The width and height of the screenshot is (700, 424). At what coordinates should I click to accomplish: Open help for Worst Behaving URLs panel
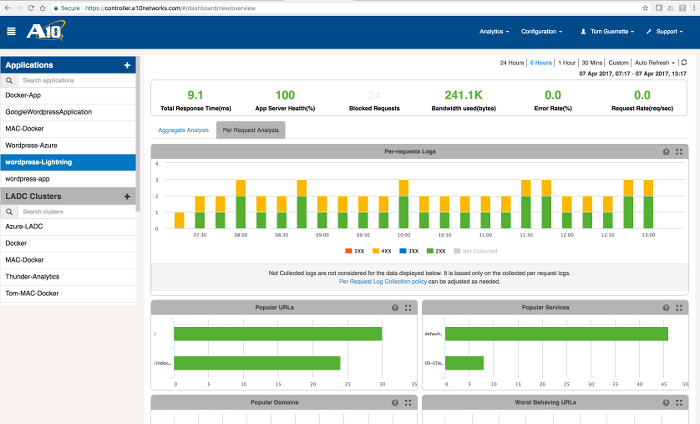(666, 403)
